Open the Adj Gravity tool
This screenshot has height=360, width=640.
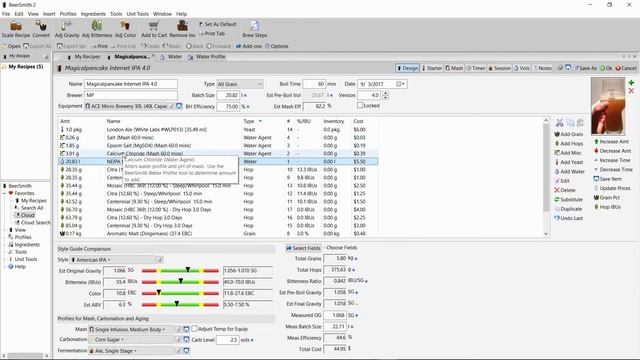pos(67,29)
